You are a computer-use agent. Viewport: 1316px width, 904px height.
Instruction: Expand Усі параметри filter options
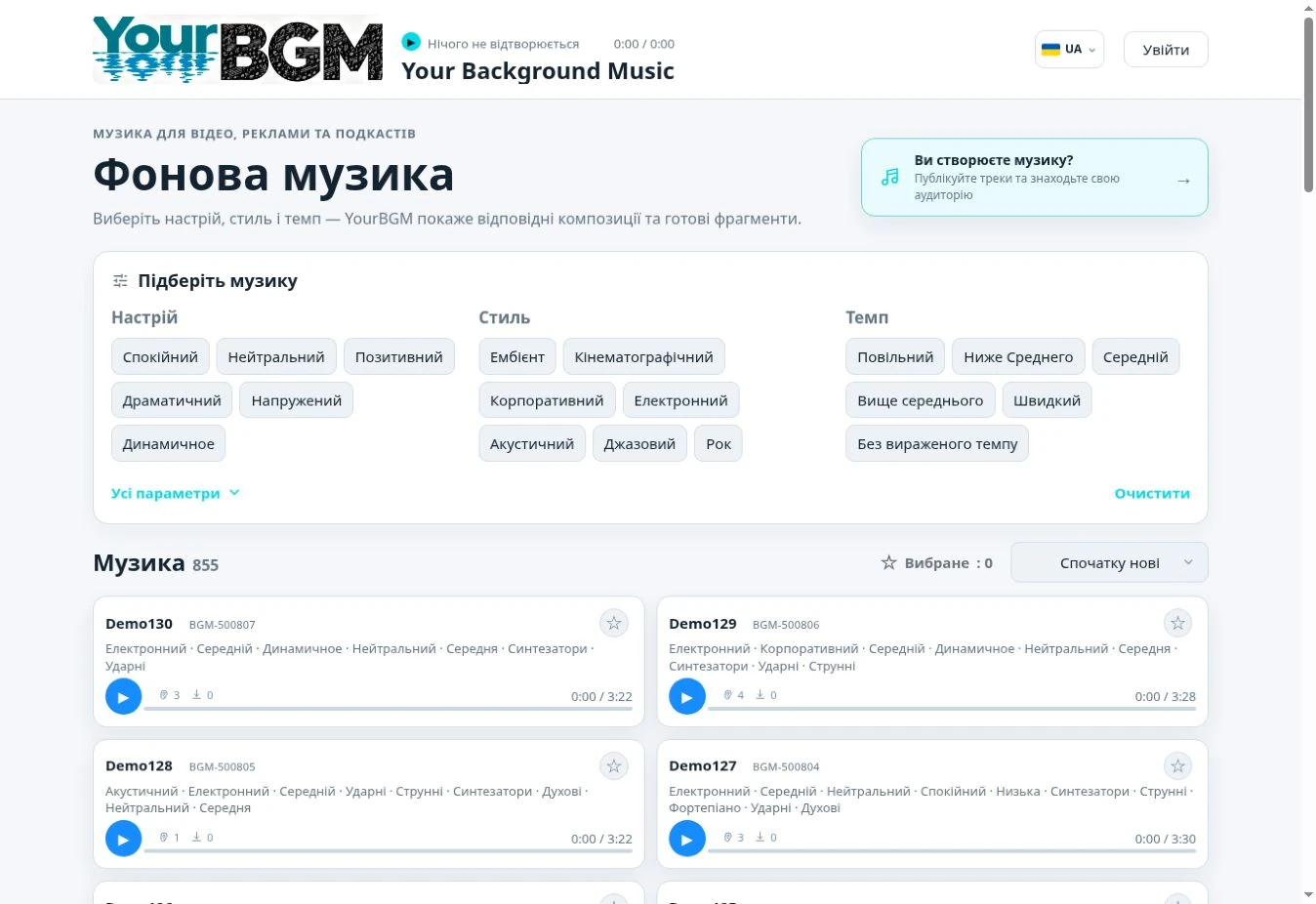coord(176,493)
